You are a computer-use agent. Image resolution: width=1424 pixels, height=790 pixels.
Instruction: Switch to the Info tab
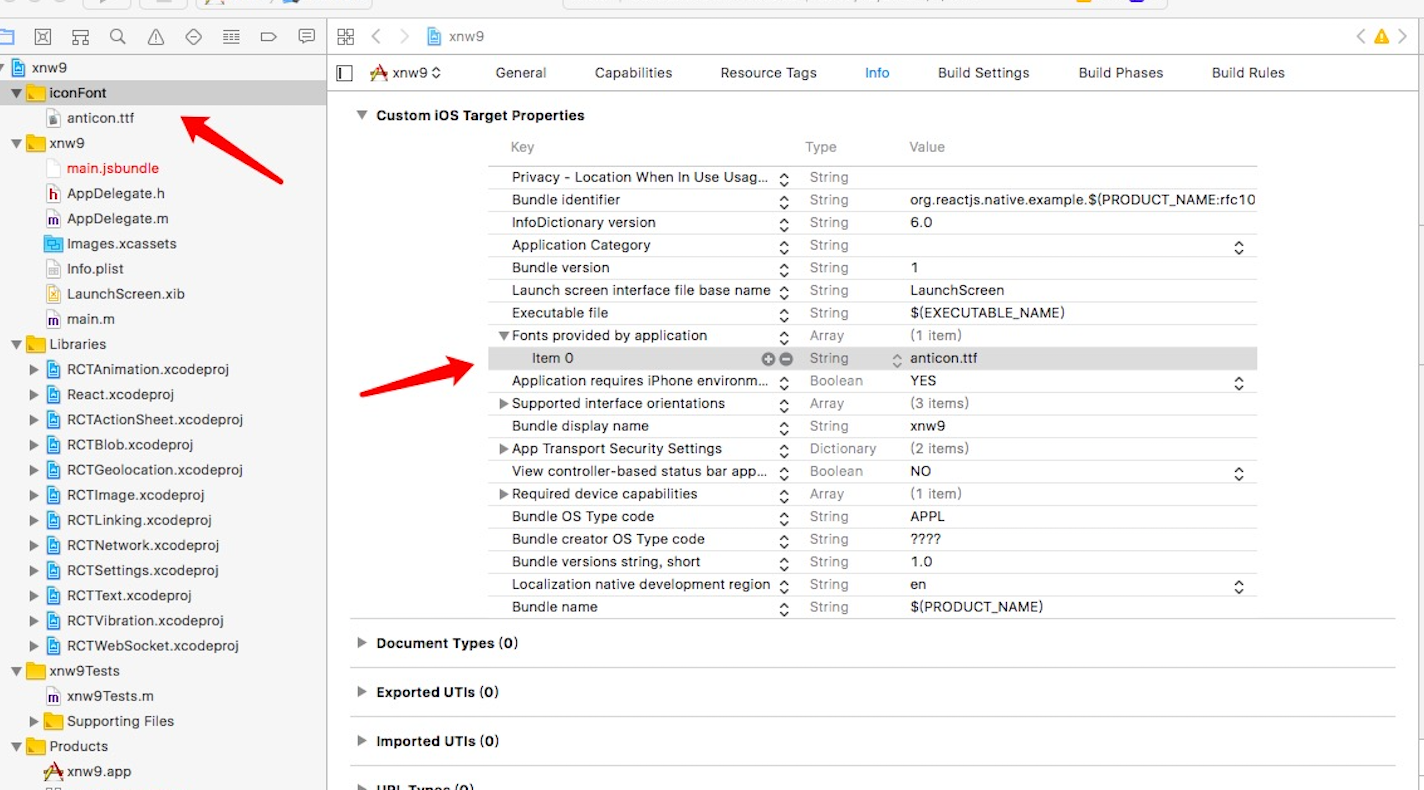point(877,73)
